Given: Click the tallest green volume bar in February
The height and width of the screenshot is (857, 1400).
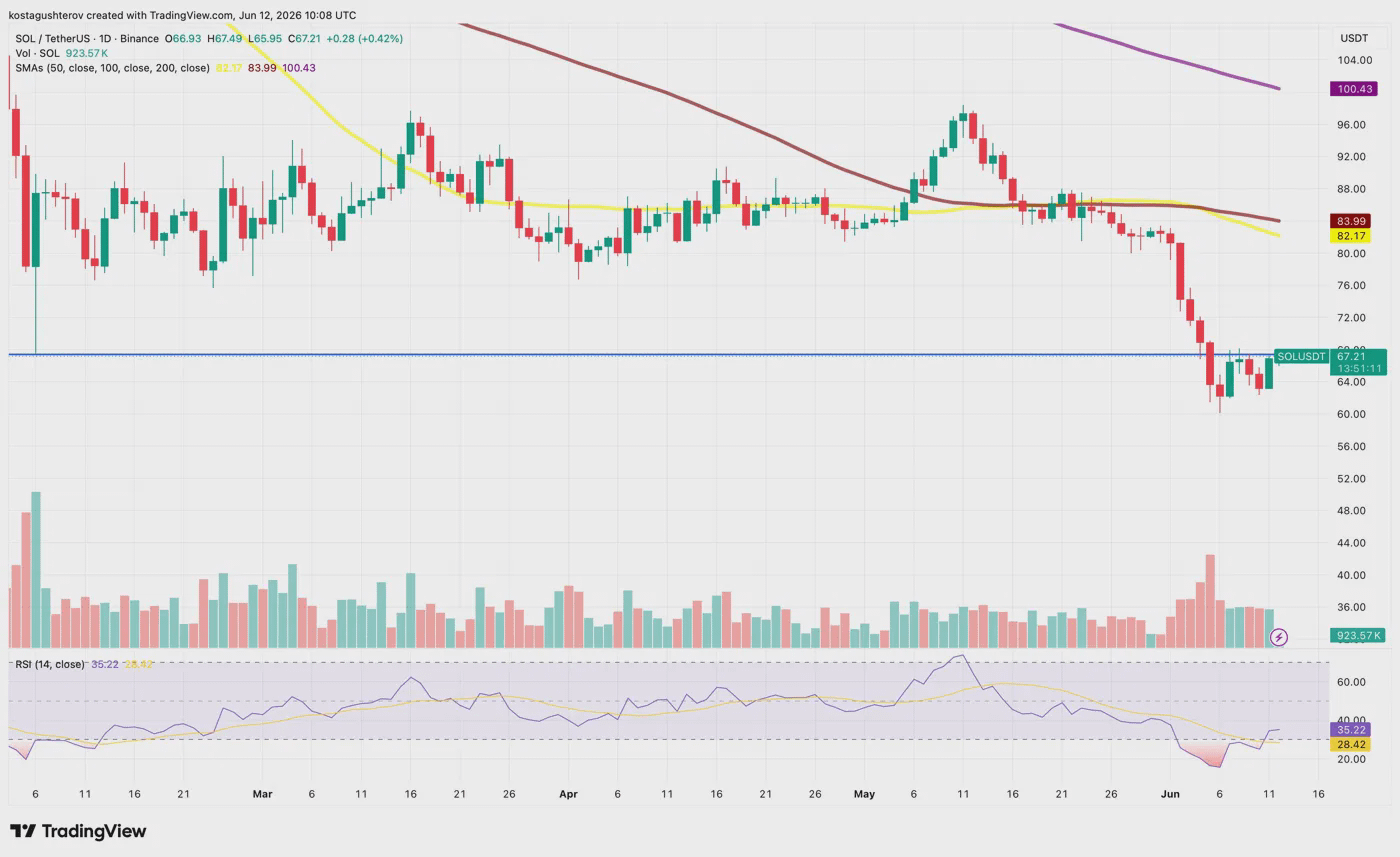Looking at the screenshot, I should click(x=36, y=570).
